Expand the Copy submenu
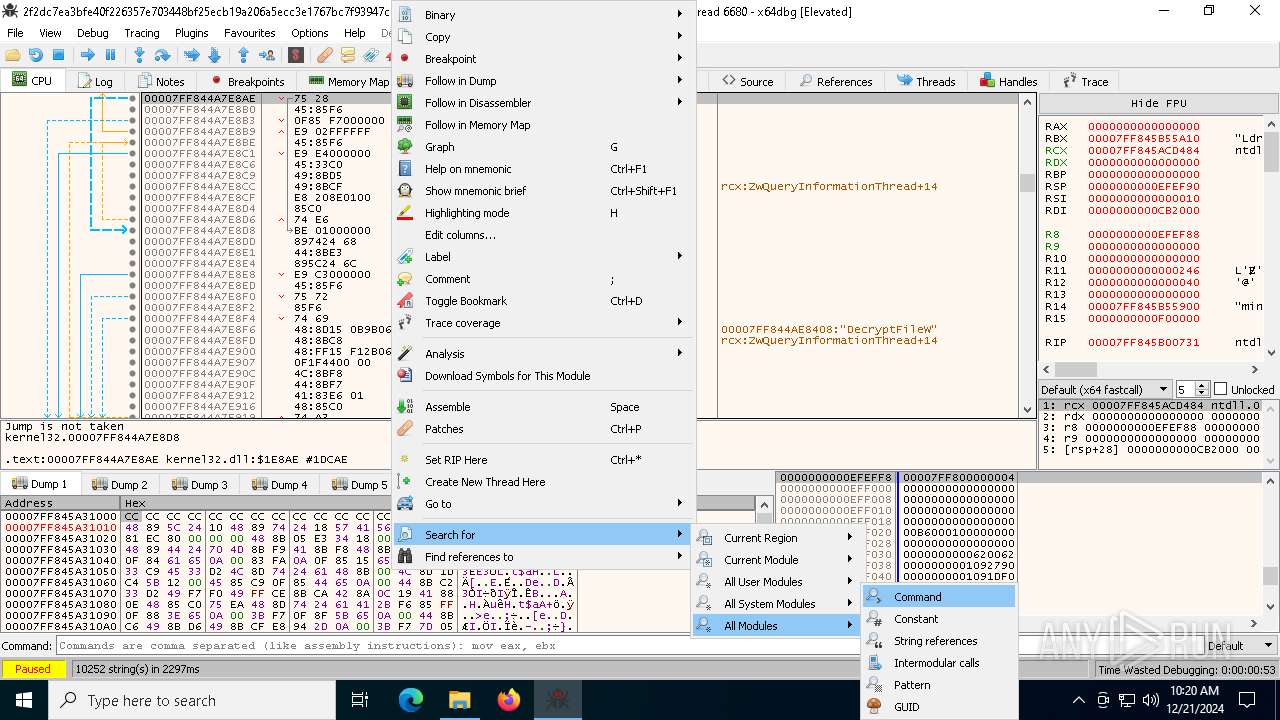Image resolution: width=1280 pixels, height=720 pixels. (544, 37)
